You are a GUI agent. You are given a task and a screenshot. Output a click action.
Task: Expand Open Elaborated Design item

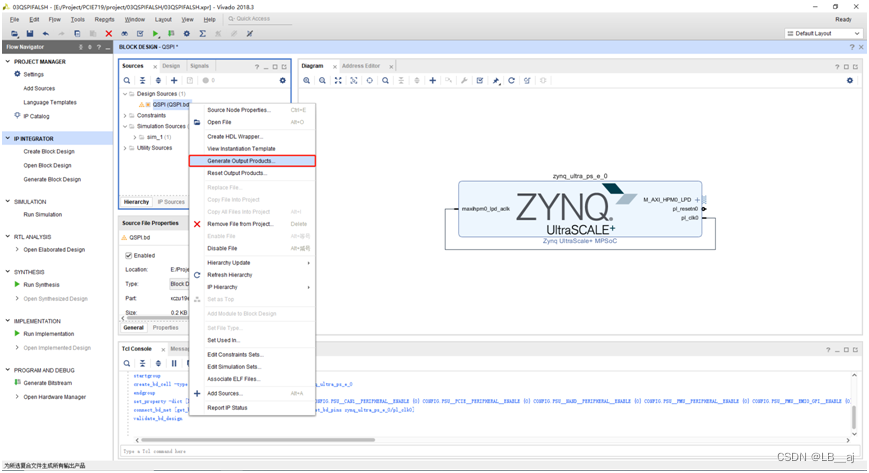(x=17, y=250)
